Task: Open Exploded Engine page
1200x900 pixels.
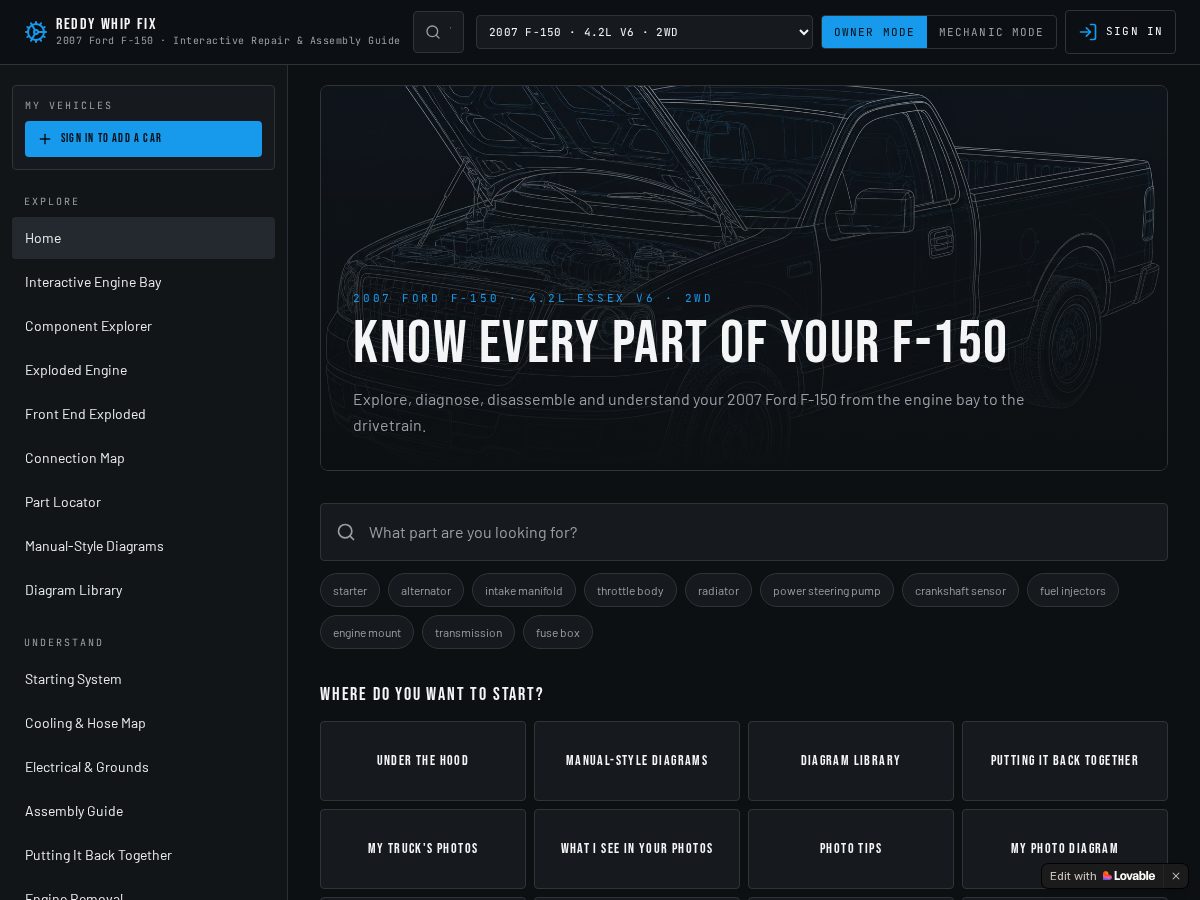Action: (x=143, y=370)
